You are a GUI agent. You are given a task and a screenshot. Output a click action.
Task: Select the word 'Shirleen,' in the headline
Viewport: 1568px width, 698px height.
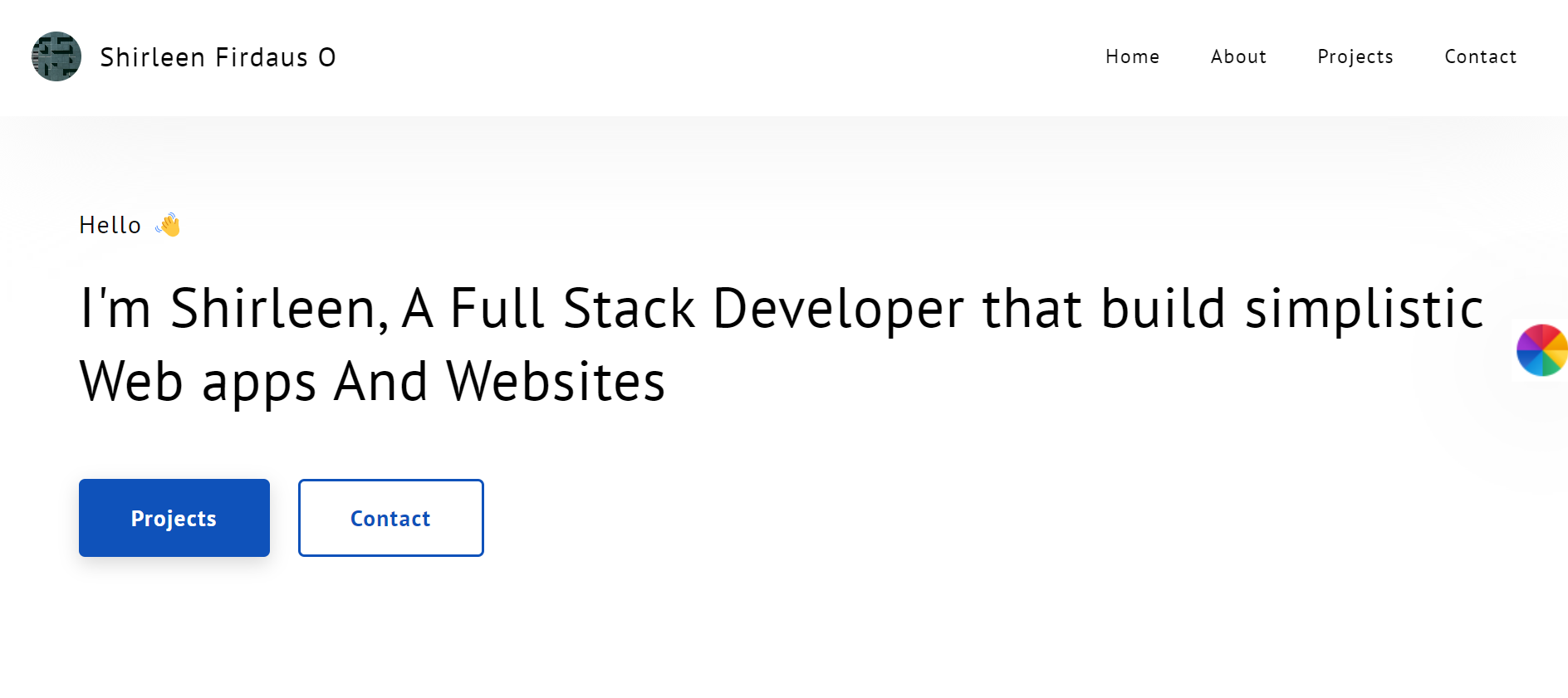[x=279, y=309]
